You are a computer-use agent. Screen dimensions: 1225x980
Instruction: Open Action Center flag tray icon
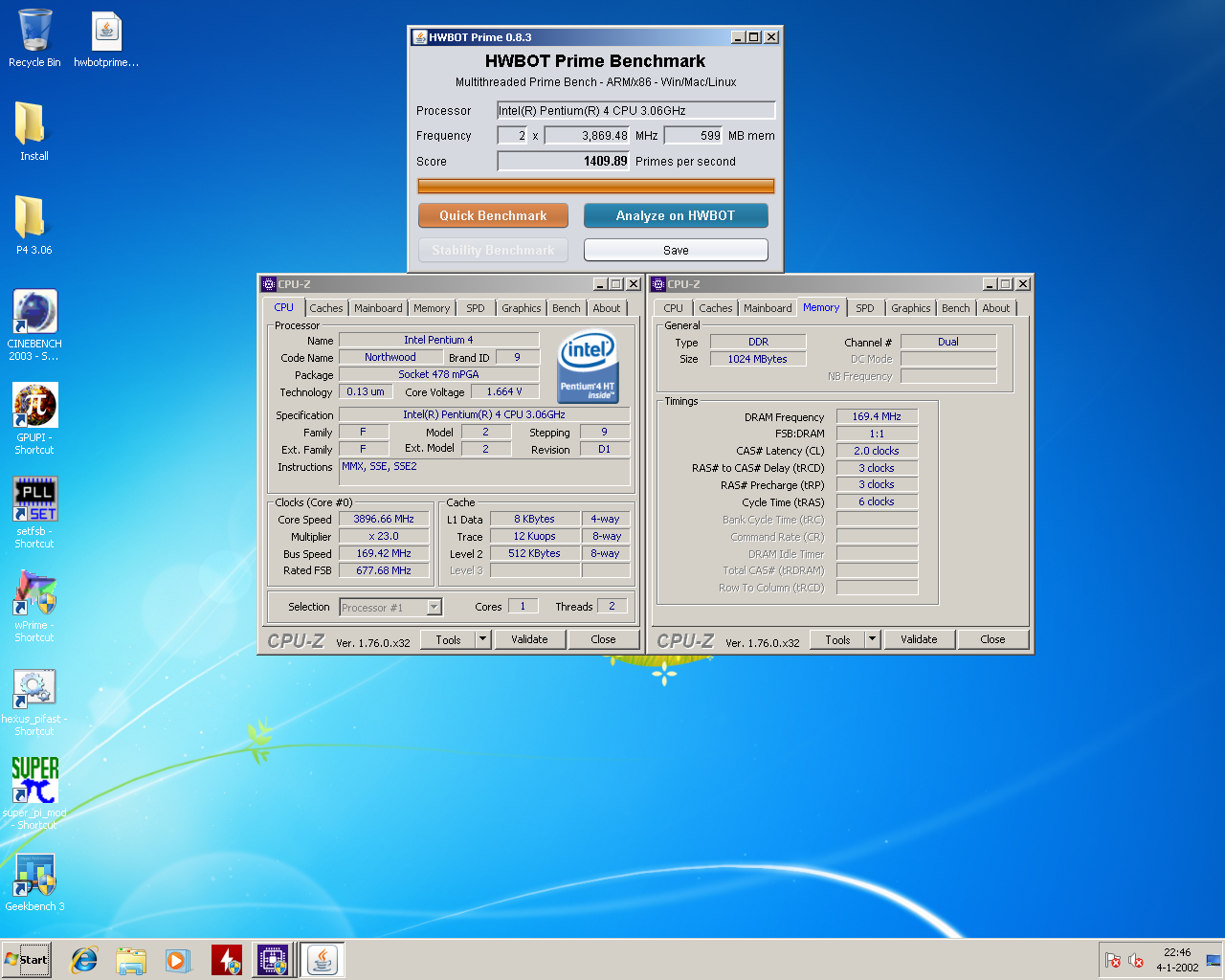click(1112, 960)
